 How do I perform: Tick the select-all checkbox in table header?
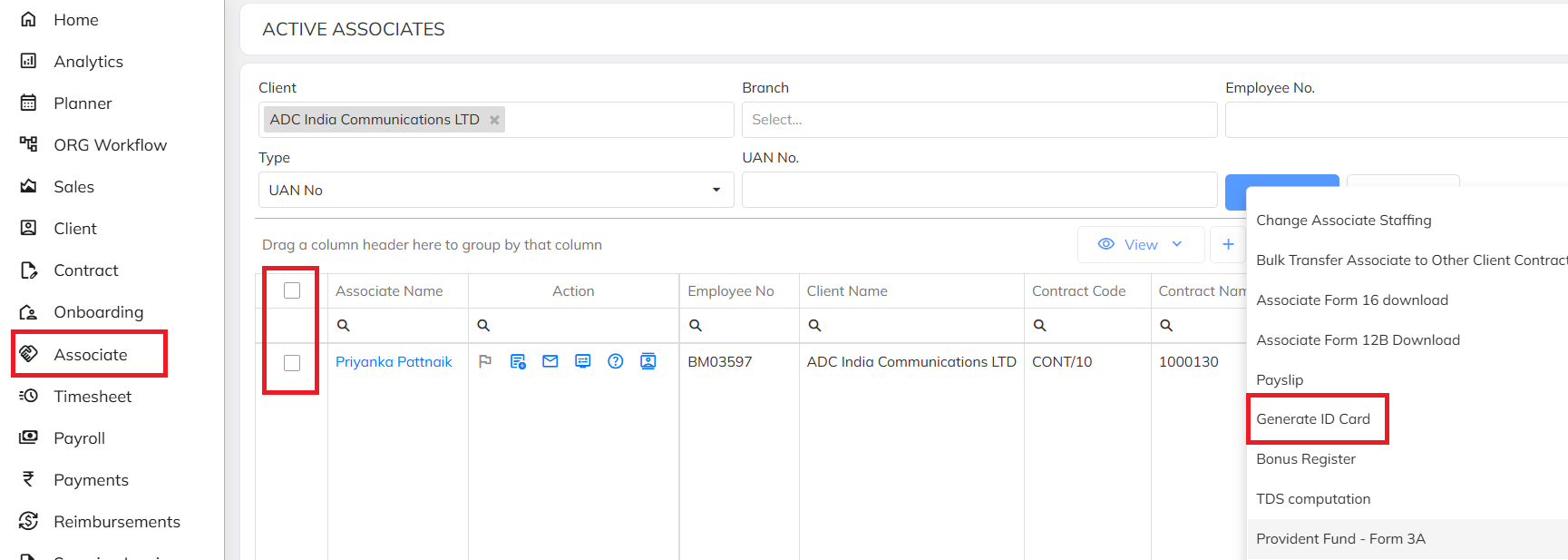coord(292,290)
